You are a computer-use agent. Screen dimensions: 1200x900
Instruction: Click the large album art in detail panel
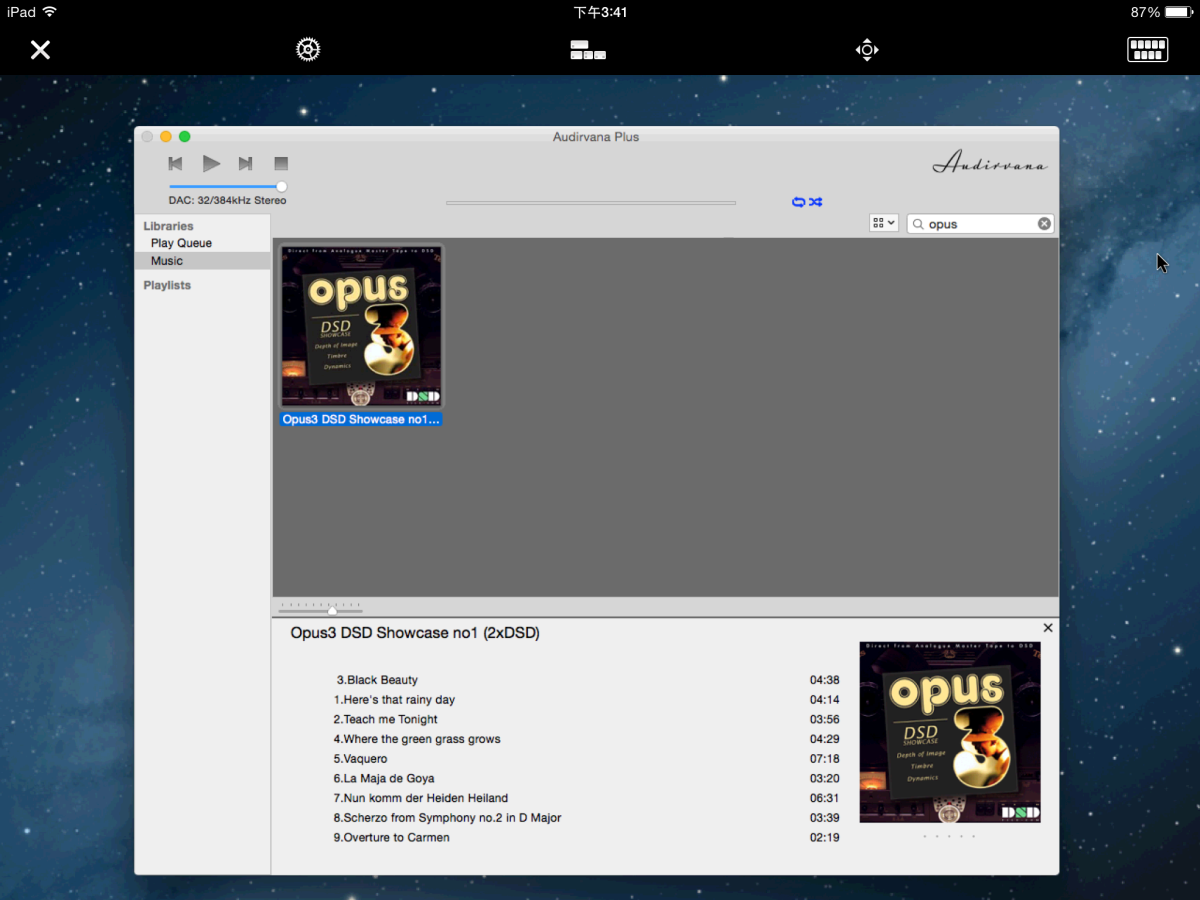pyautogui.click(x=950, y=732)
